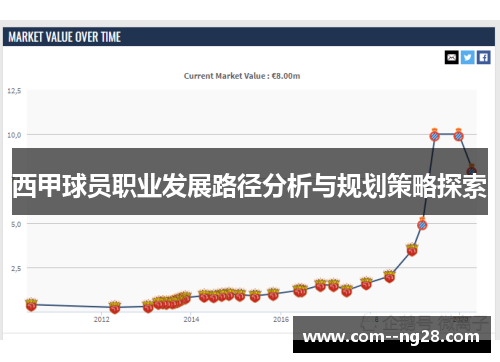Click the first 10,0 Espanyol value marker
The width and height of the screenshot is (500, 362).
click(x=434, y=135)
